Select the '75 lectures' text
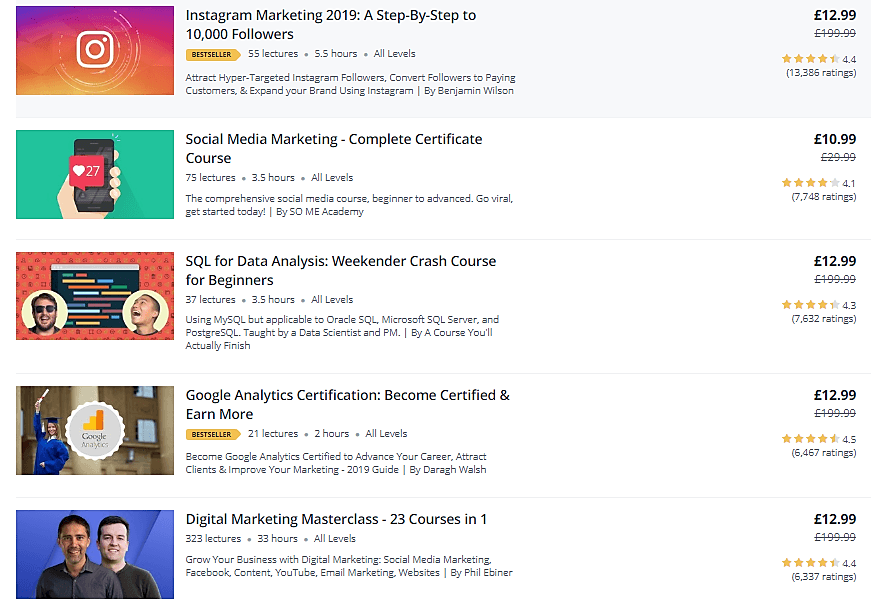 click(x=210, y=178)
